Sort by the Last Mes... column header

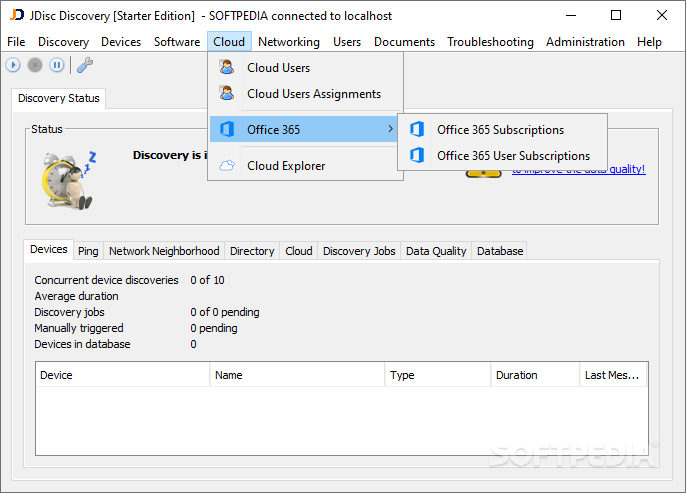click(613, 375)
